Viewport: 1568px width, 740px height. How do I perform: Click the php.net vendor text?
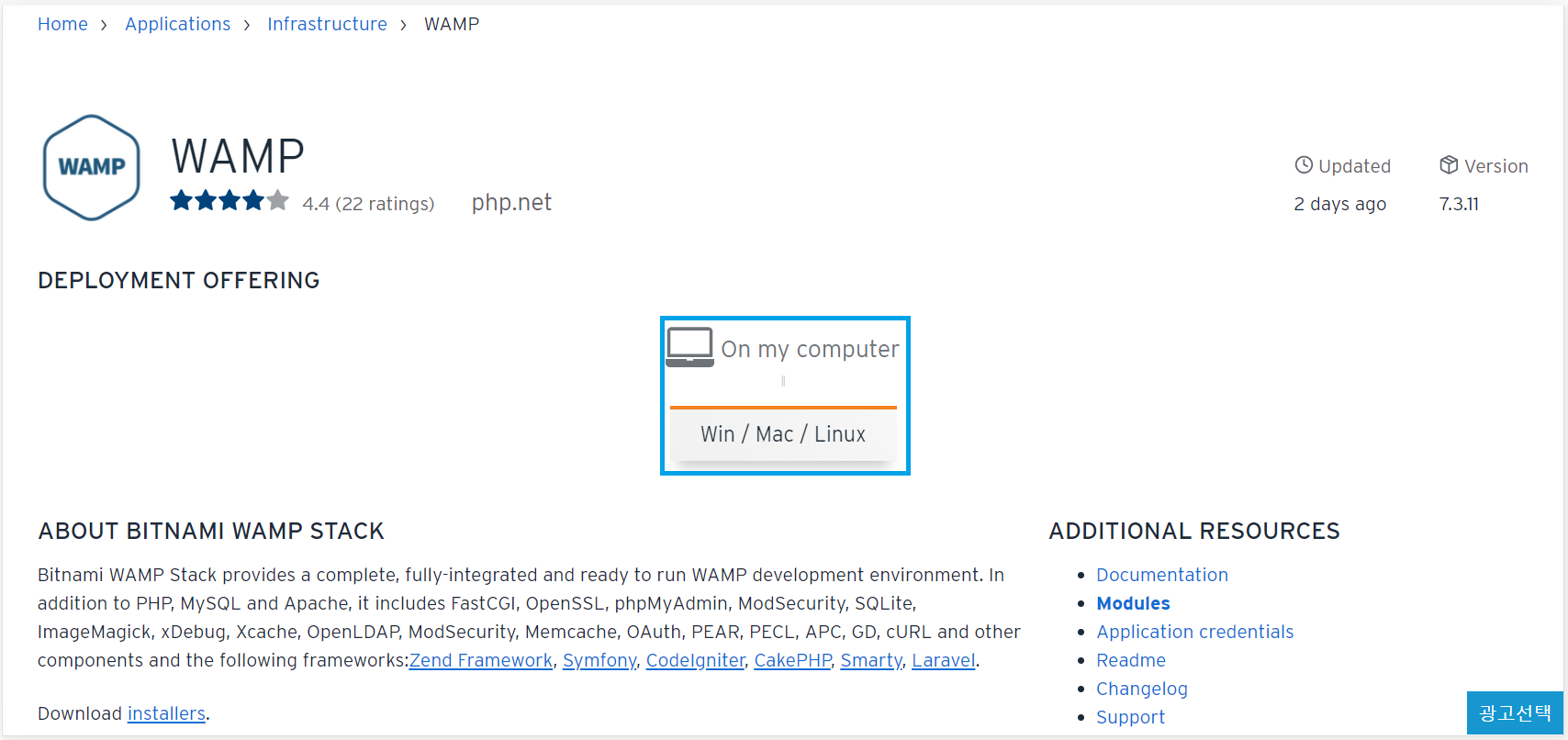tap(511, 202)
